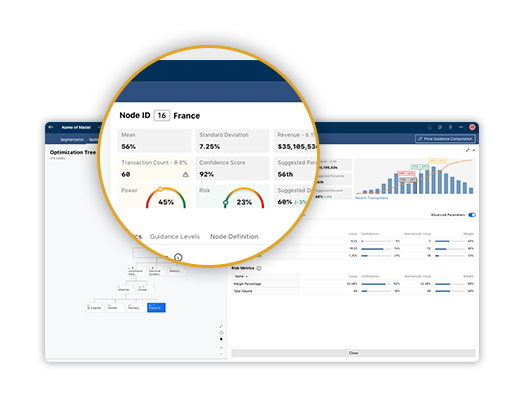The height and width of the screenshot is (400, 517).
Task: Click the Total Volume row name
Action: (243, 291)
